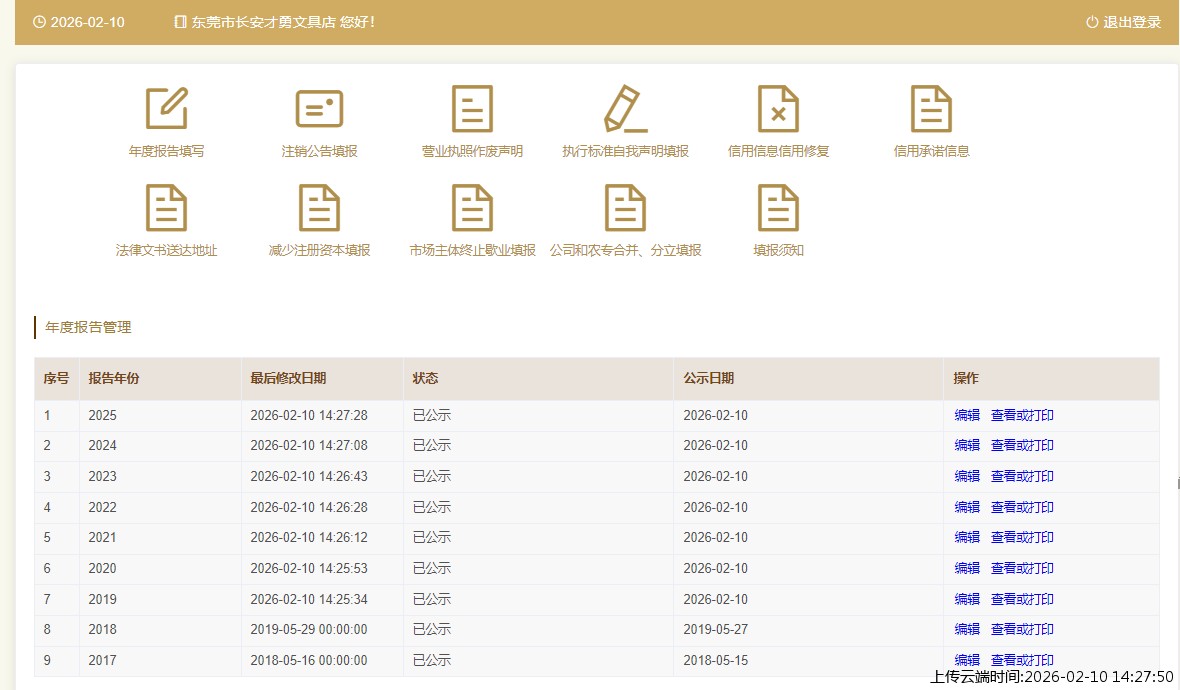Select the 执行标准自我声明填报 pencil icon

tap(625, 110)
